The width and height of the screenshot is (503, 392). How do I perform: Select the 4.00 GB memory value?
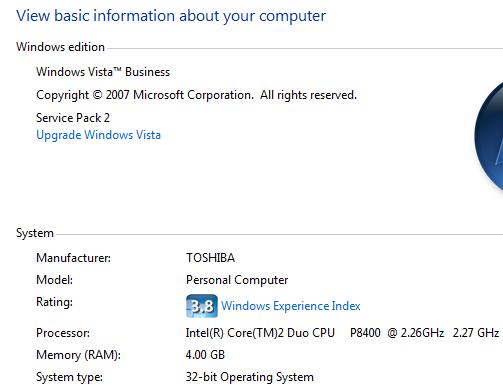pyautogui.click(x=205, y=355)
